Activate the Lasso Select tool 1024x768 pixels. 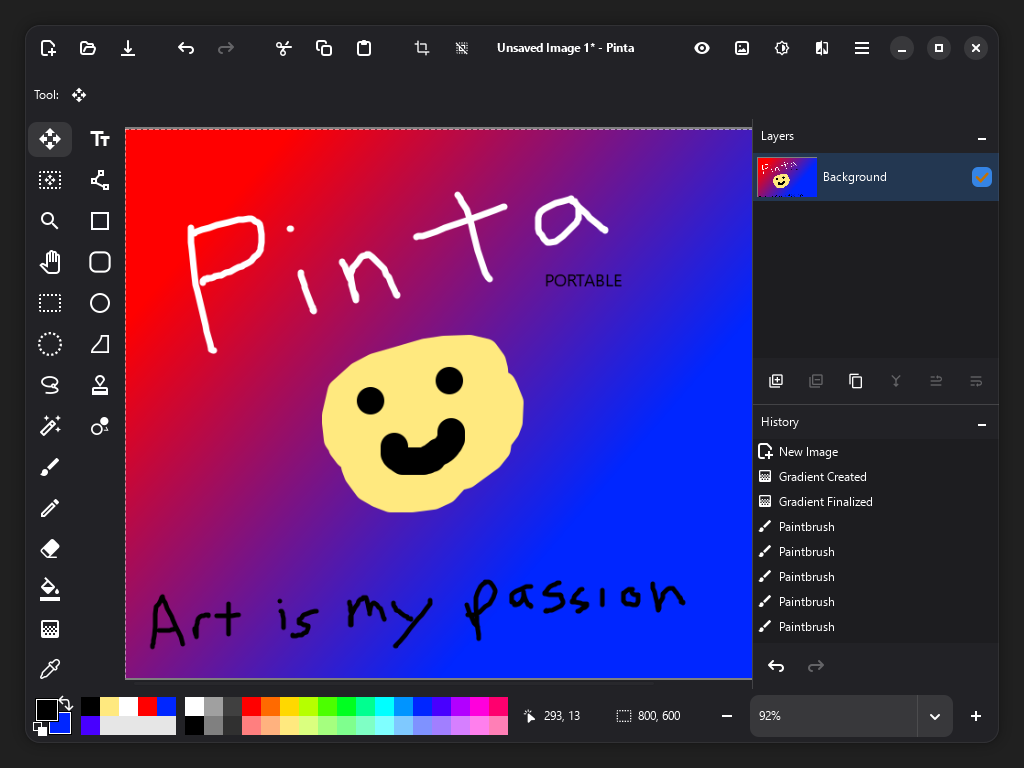[x=50, y=385]
